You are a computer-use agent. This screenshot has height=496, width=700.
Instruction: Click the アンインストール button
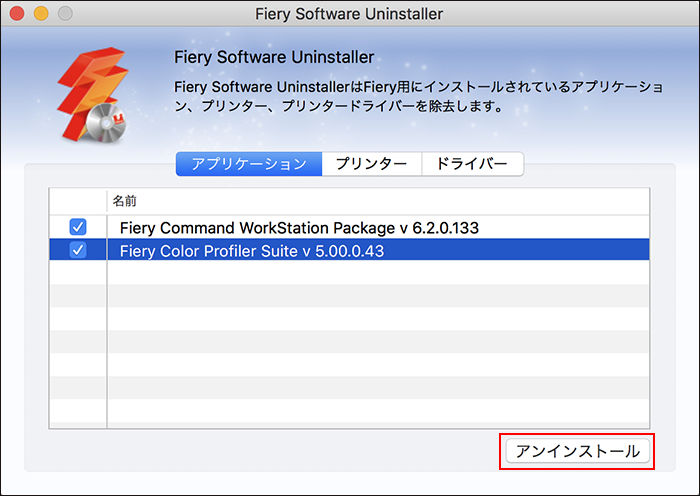click(577, 451)
